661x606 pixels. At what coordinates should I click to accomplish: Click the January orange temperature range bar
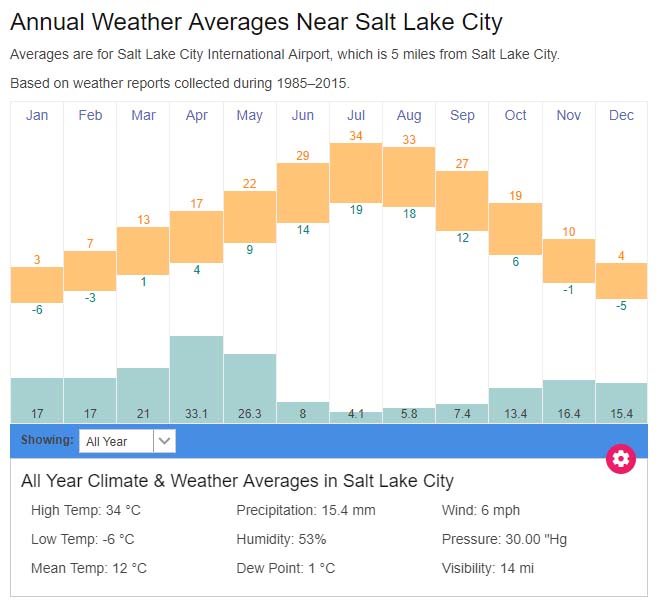tap(37, 285)
